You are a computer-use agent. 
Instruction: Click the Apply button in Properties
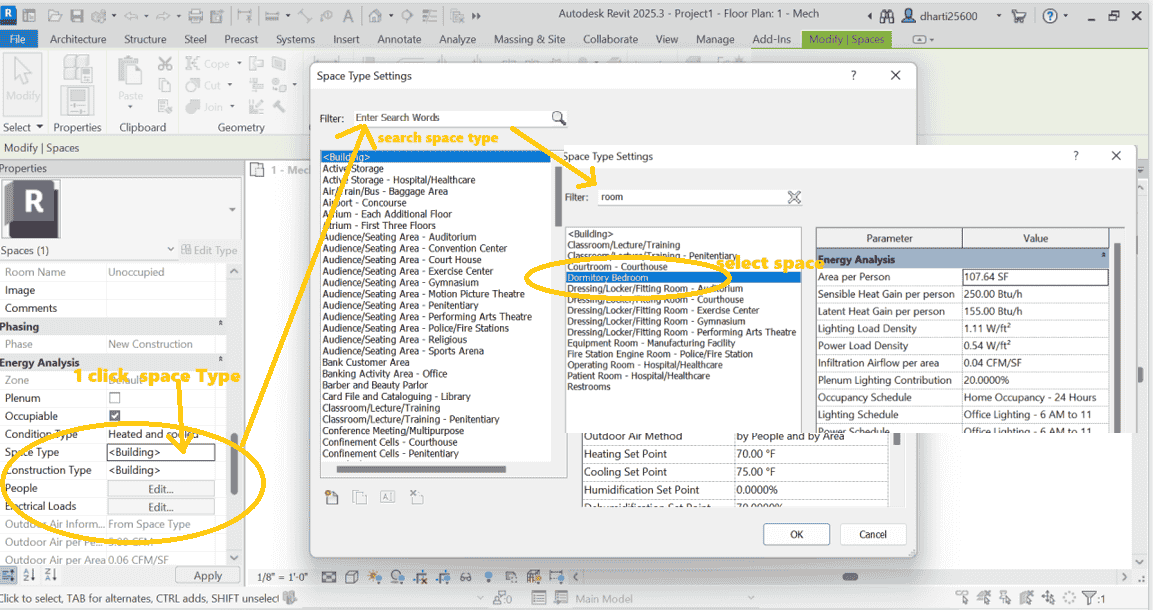(207, 575)
